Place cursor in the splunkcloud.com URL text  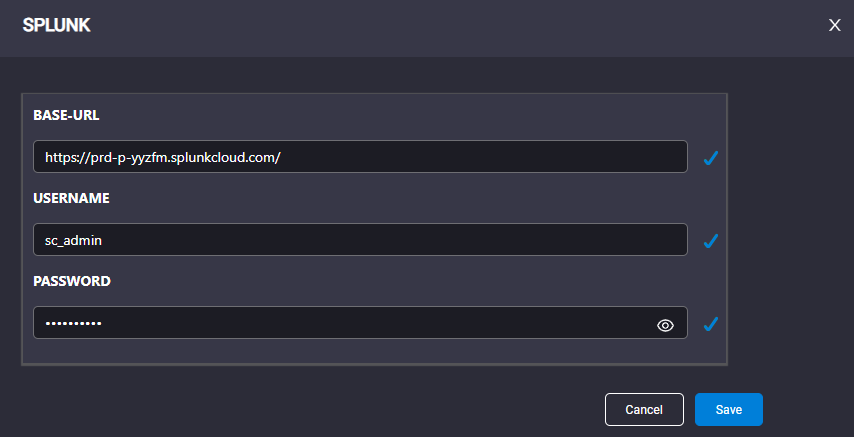(163, 157)
